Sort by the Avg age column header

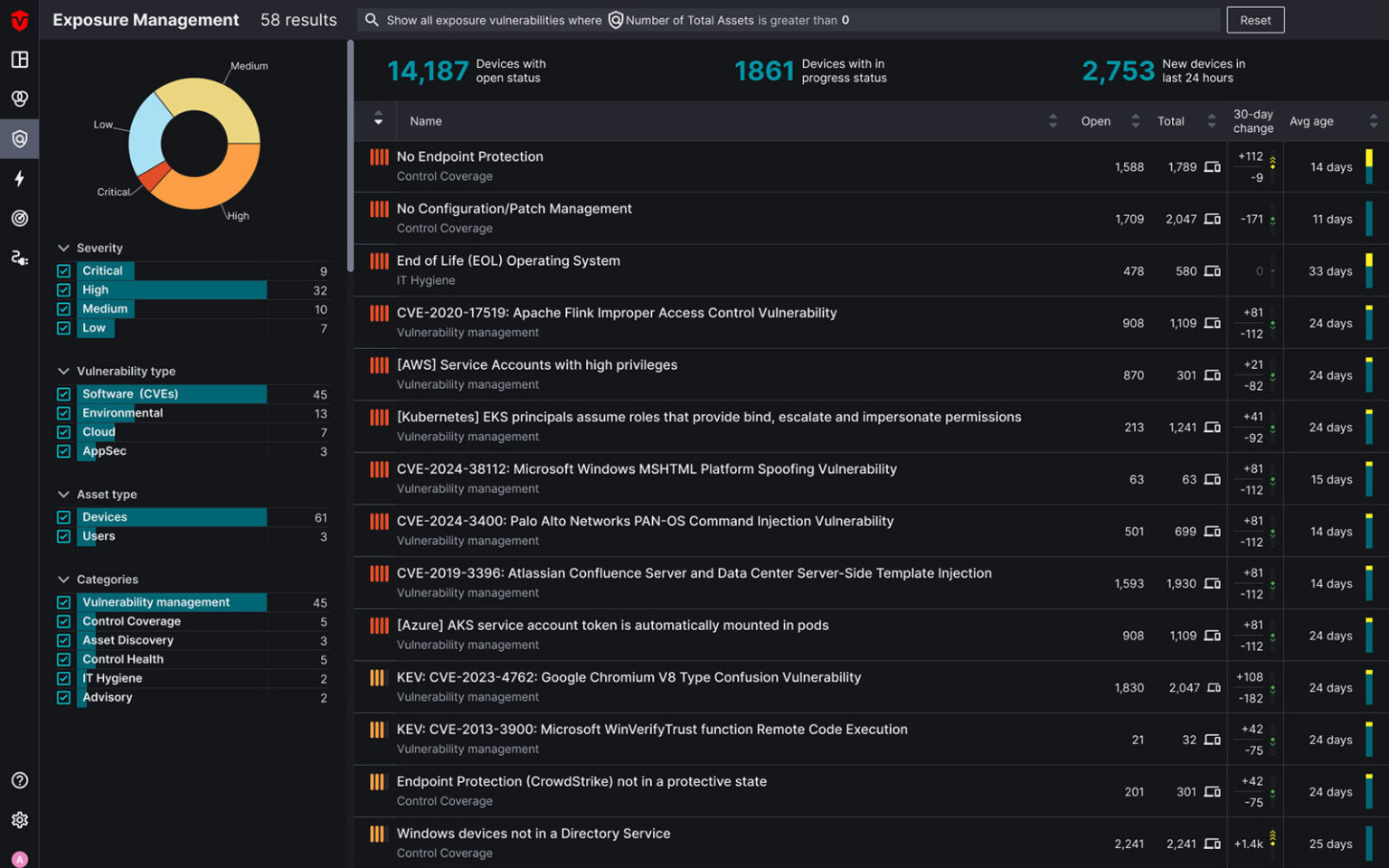pyautogui.click(x=1311, y=121)
